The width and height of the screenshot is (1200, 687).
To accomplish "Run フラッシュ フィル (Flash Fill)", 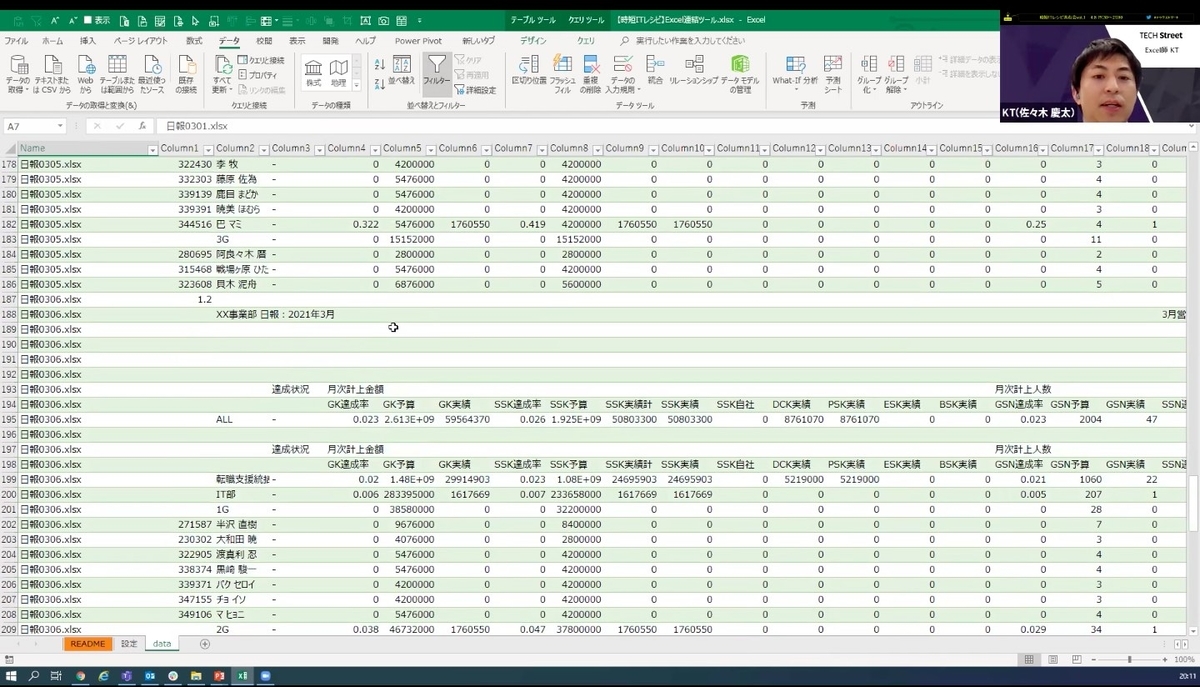I will coord(563,75).
